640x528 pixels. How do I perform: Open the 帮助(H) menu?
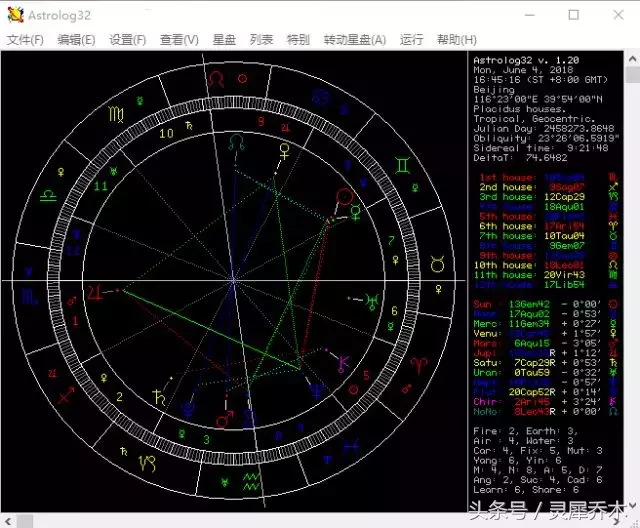pos(457,40)
